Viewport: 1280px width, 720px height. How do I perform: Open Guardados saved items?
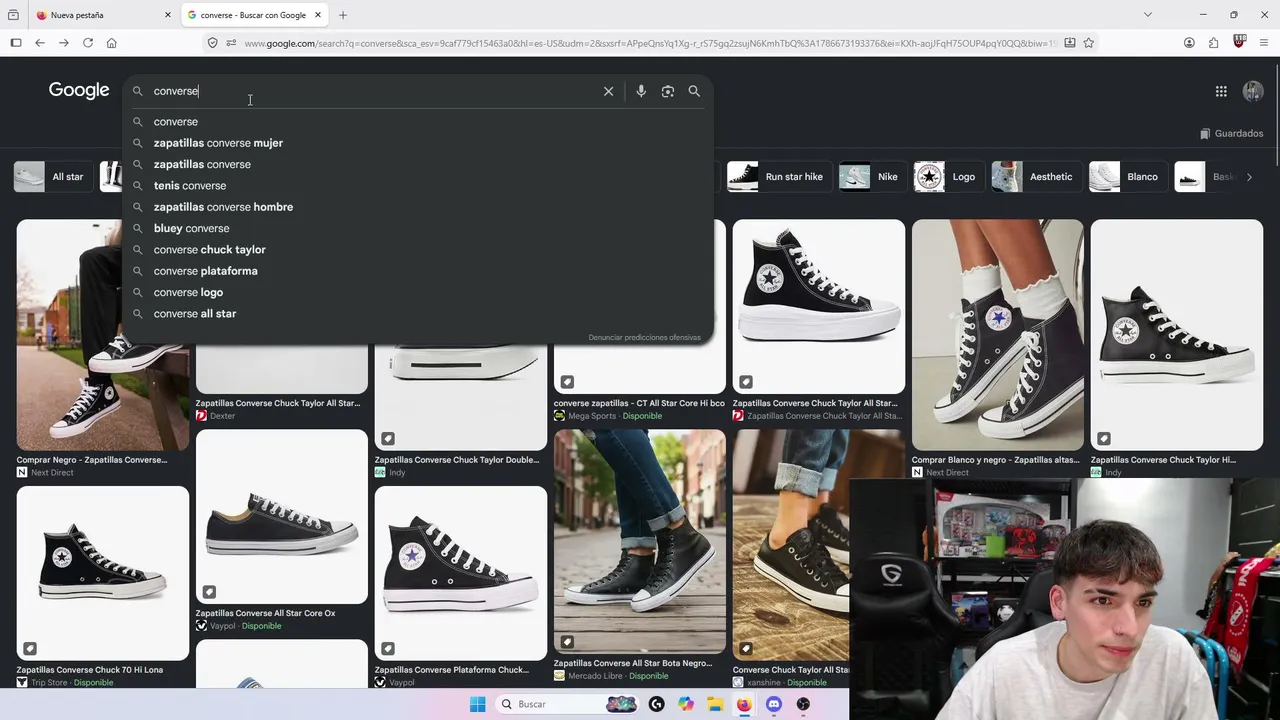[1231, 133]
